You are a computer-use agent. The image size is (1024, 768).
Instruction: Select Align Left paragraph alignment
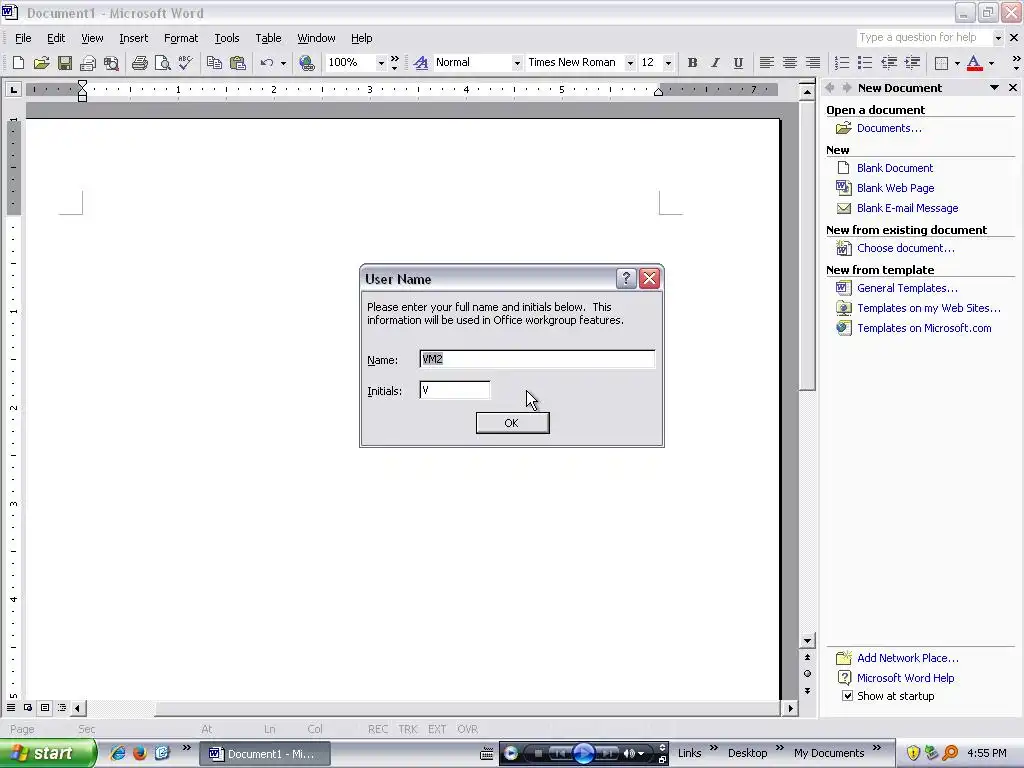pos(767,63)
